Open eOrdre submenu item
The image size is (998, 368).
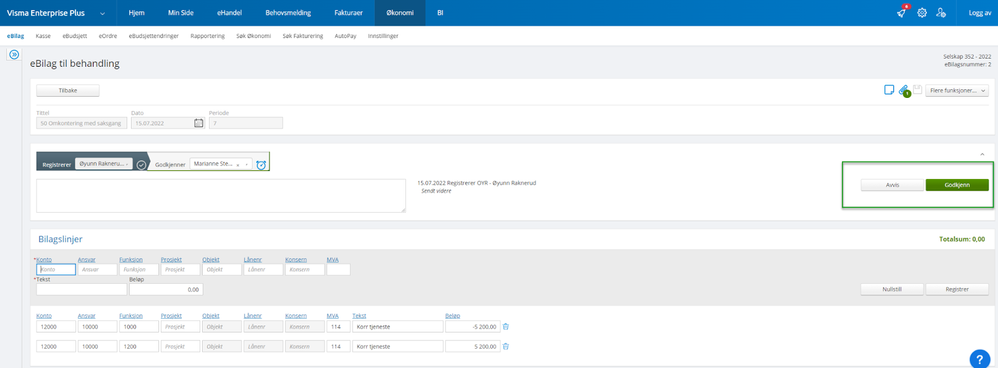coord(108,36)
